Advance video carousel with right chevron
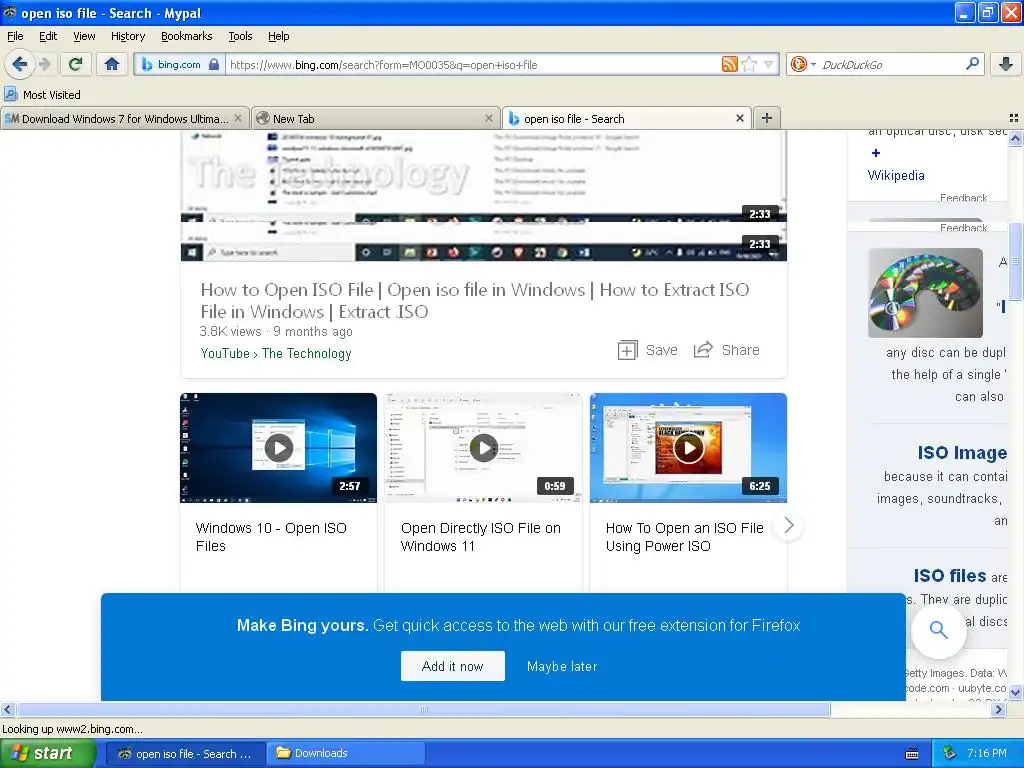 point(788,525)
